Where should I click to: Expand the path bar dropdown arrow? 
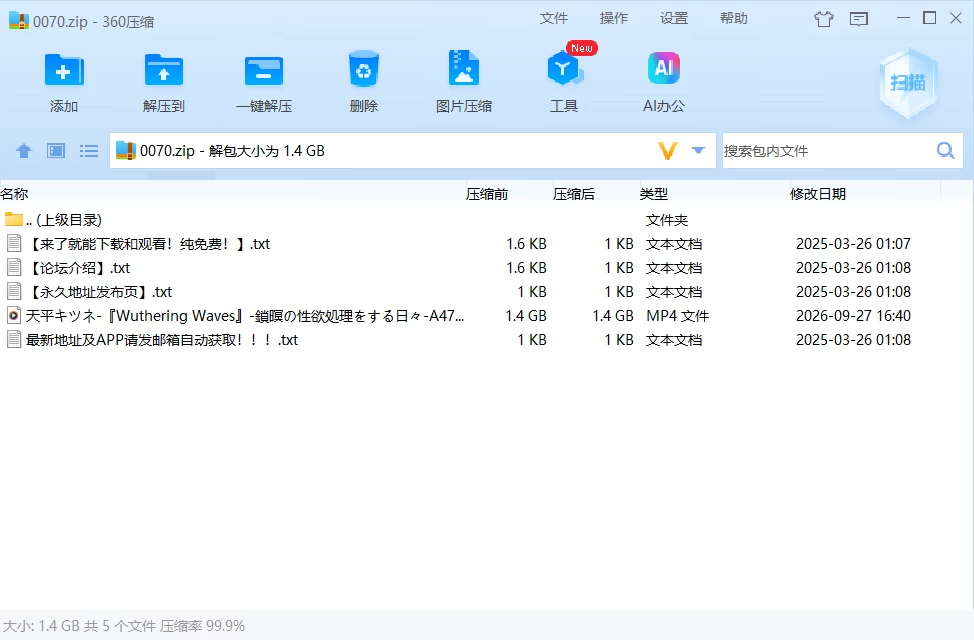(x=698, y=150)
